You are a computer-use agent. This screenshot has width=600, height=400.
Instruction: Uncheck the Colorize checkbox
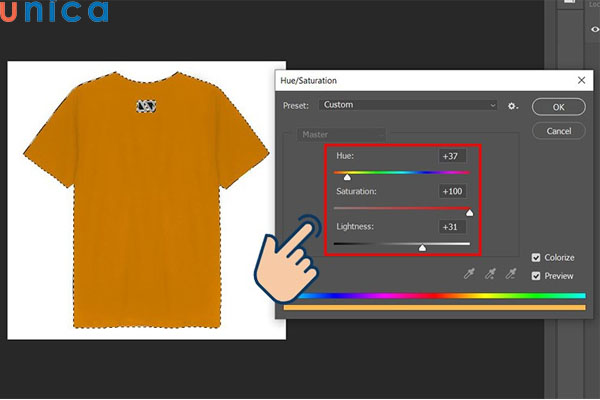[x=537, y=258]
